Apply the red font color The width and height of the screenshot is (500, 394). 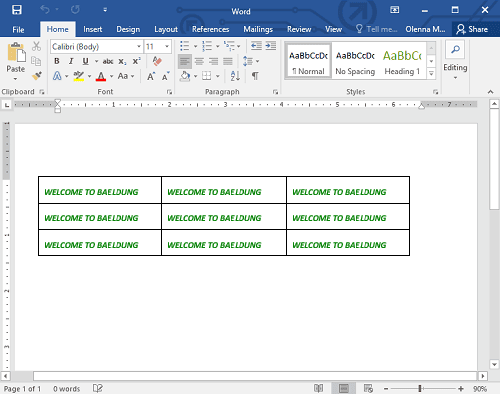pyautogui.click(x=101, y=76)
